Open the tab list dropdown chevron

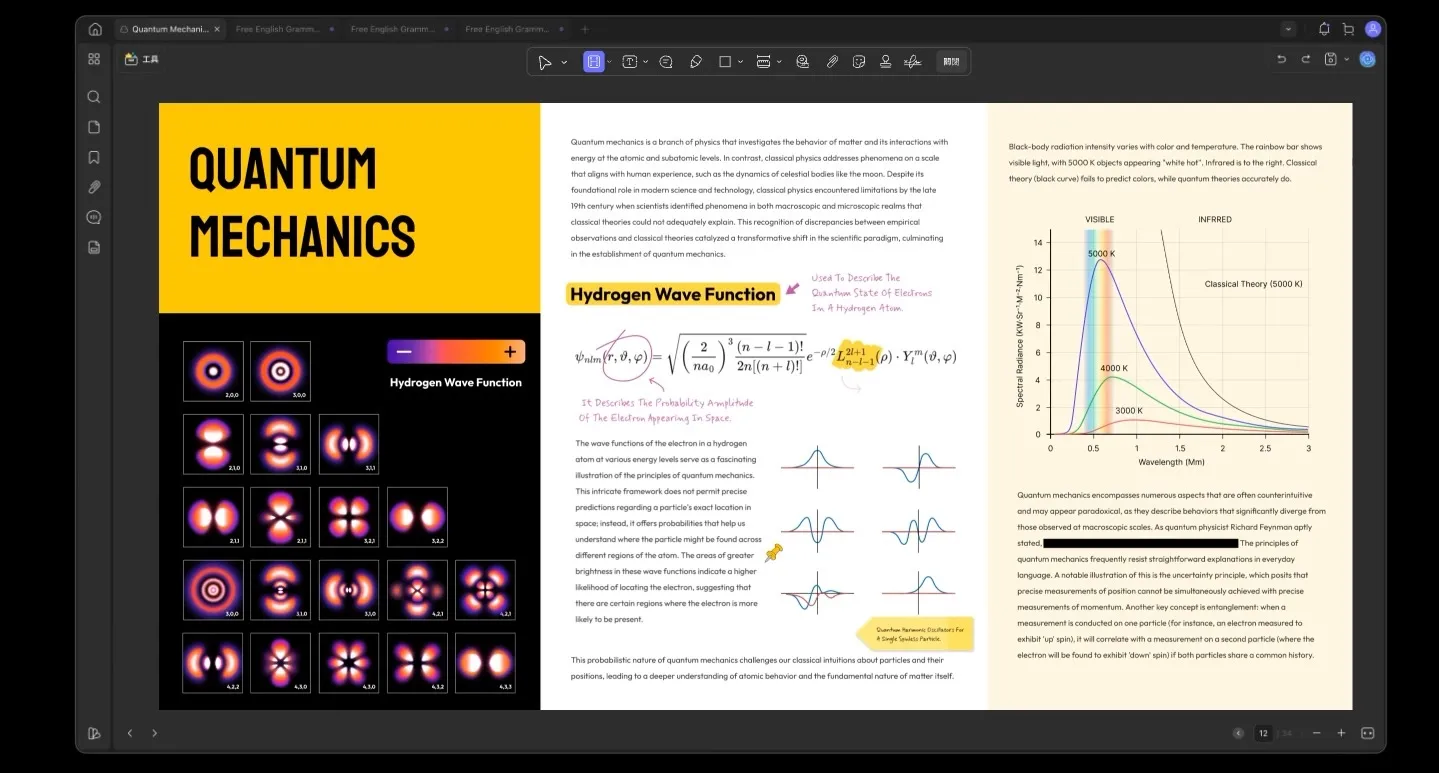click(x=1288, y=29)
